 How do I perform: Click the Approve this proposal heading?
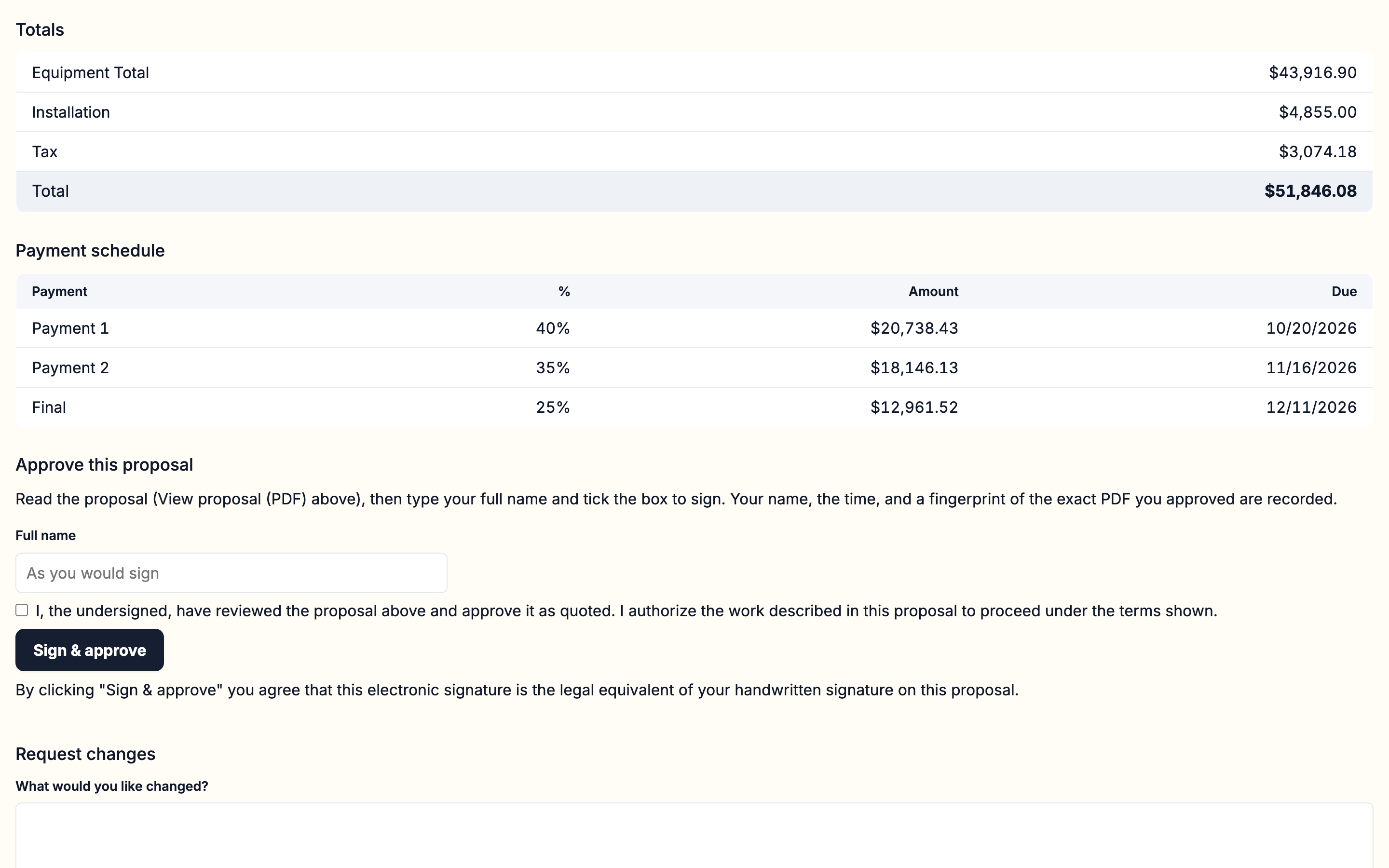pyautogui.click(x=104, y=465)
